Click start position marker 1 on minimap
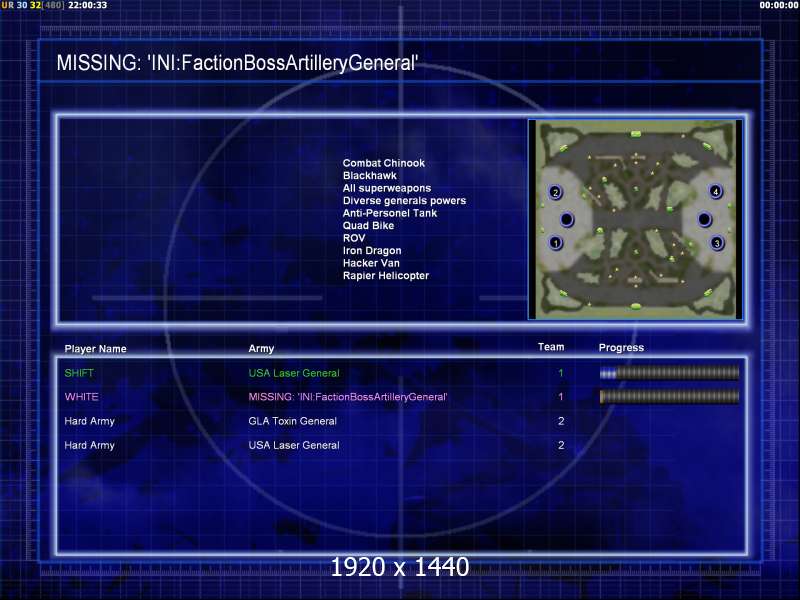Viewport: 800px width, 600px height. click(556, 243)
